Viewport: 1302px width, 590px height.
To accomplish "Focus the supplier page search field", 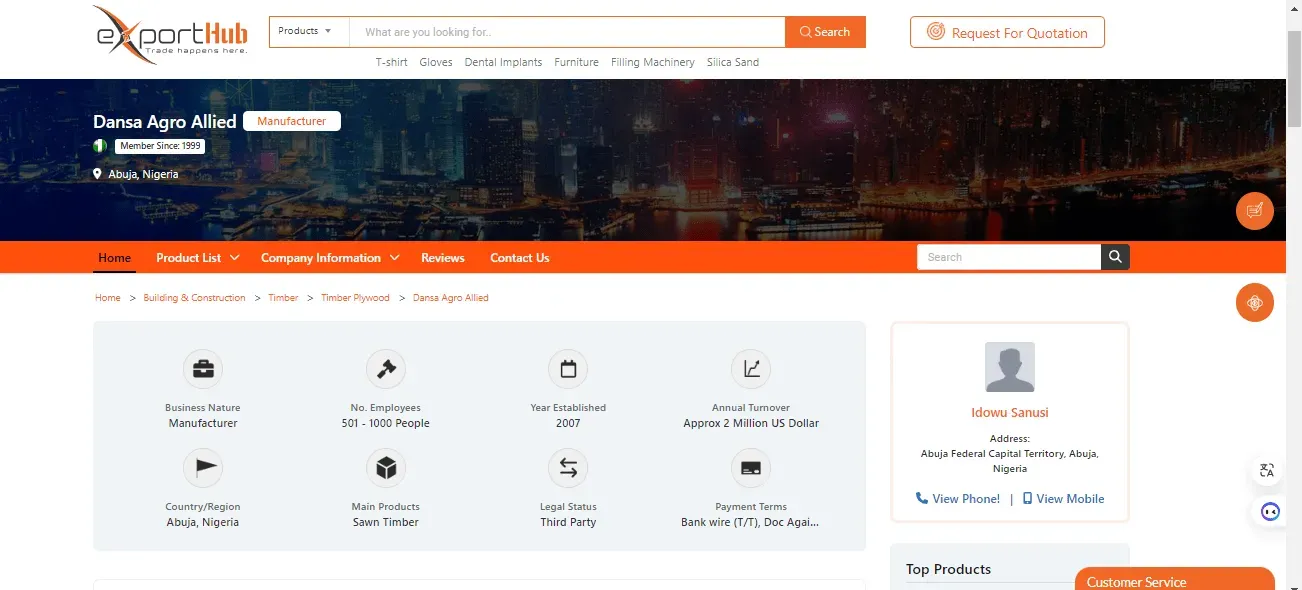I will coord(1009,257).
